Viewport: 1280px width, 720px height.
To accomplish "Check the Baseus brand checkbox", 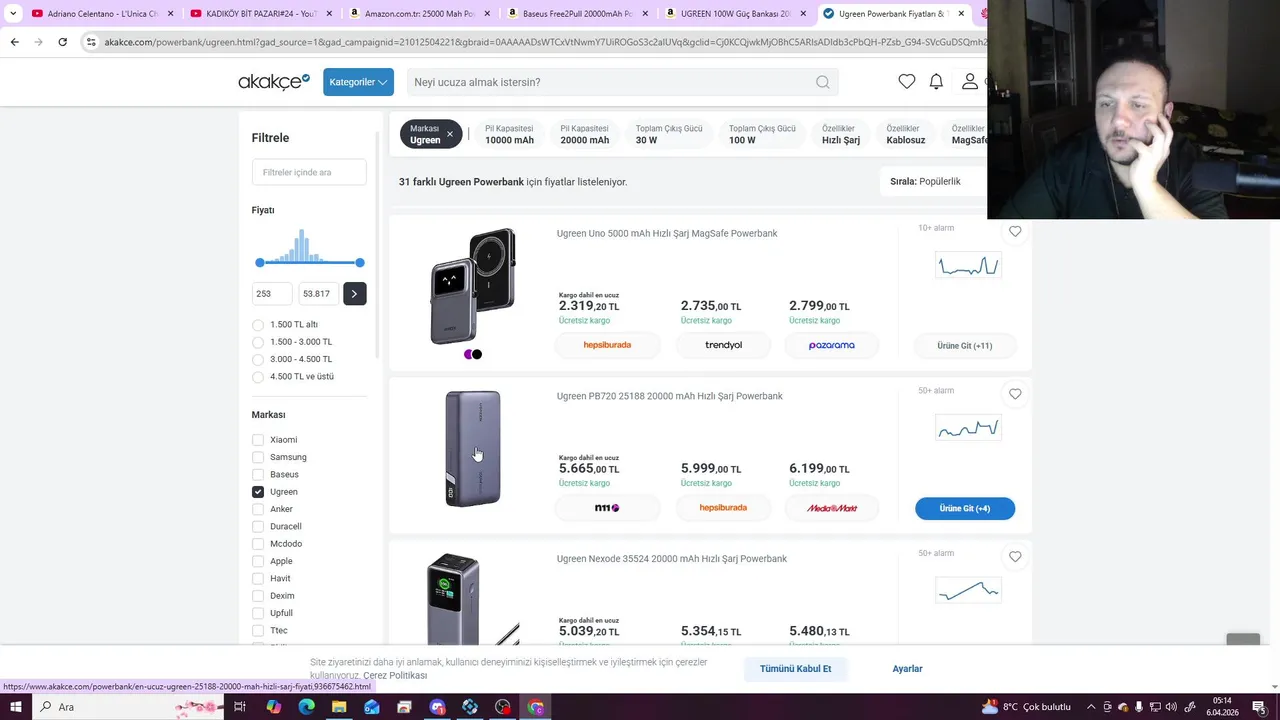I will (258, 474).
